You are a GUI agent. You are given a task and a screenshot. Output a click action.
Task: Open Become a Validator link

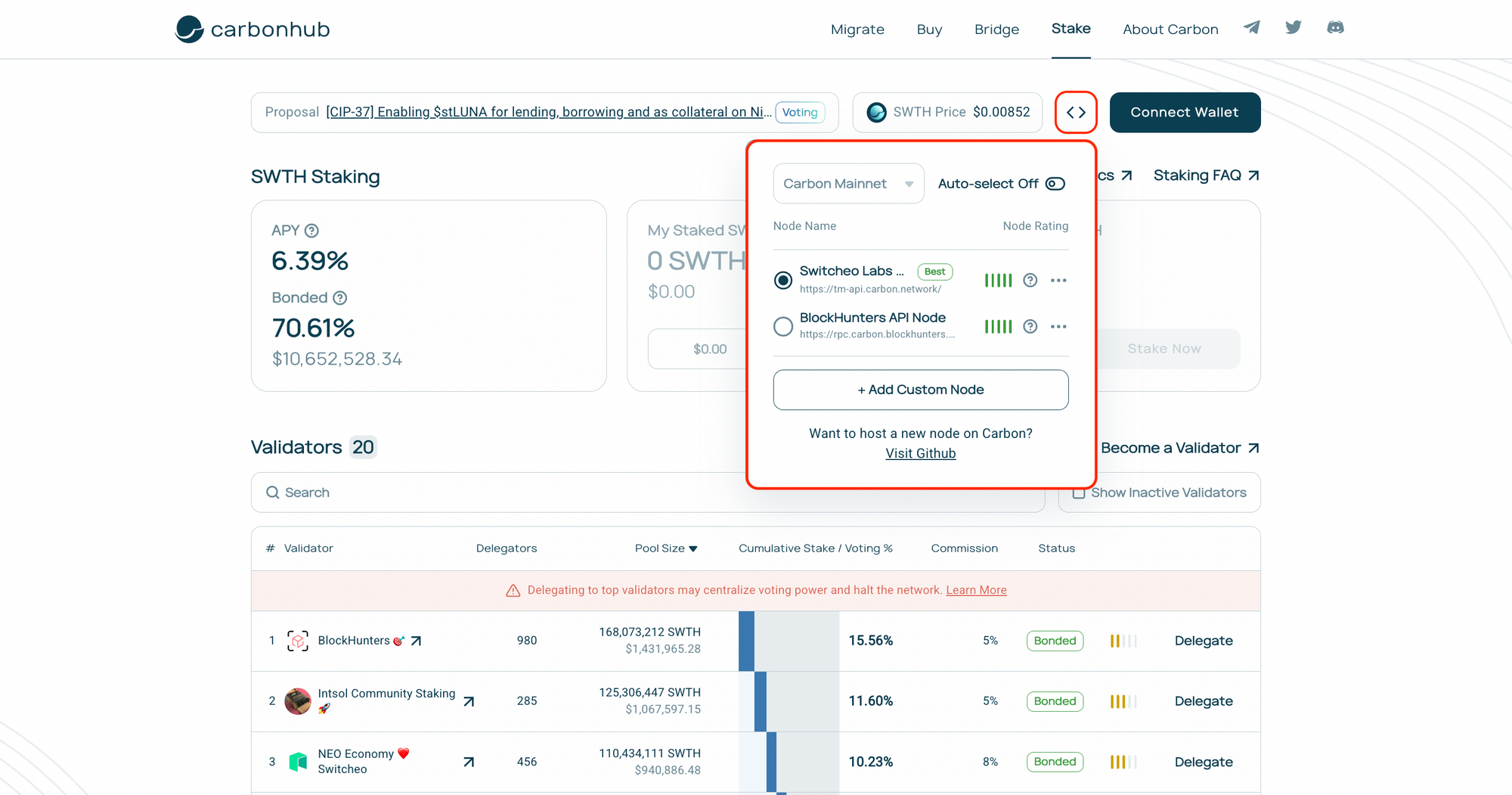coord(1180,448)
